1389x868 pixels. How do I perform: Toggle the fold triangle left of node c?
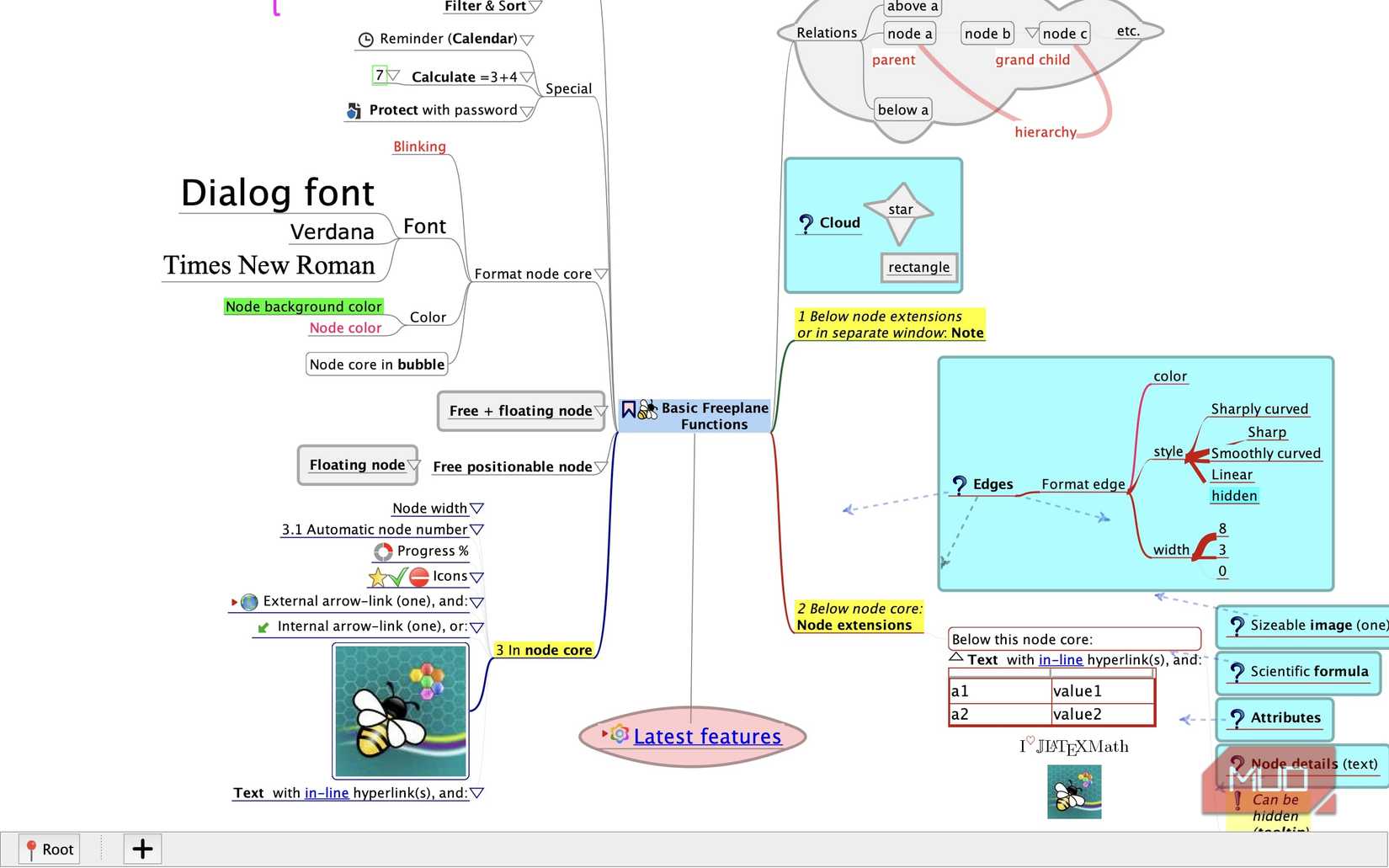1031,33
